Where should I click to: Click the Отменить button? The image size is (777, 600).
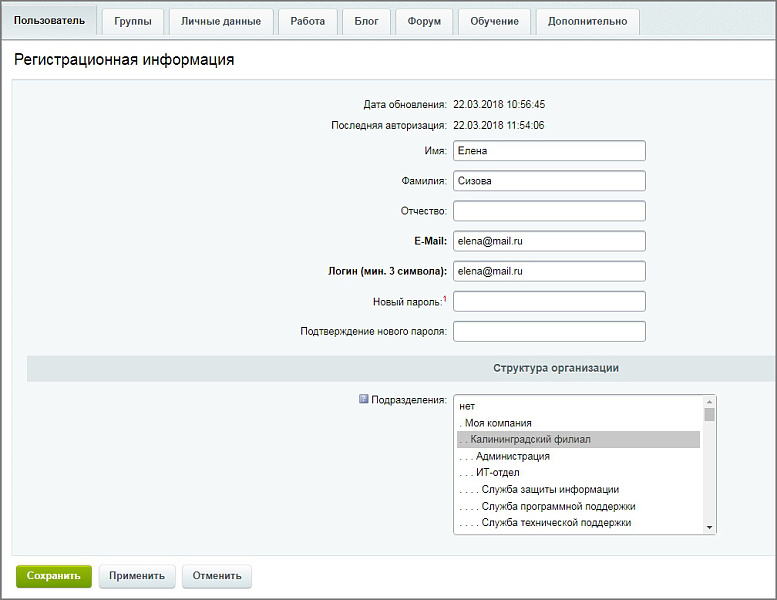[217, 576]
